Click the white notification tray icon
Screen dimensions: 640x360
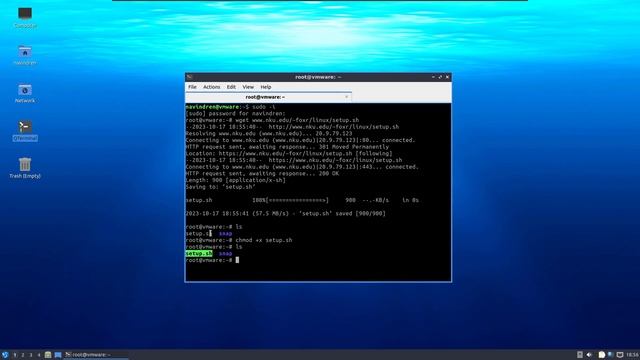602,355
